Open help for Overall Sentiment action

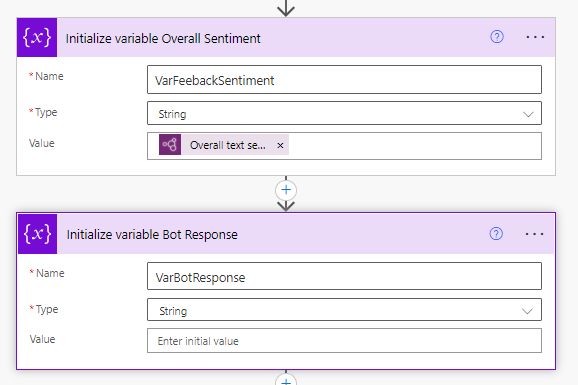click(497, 37)
